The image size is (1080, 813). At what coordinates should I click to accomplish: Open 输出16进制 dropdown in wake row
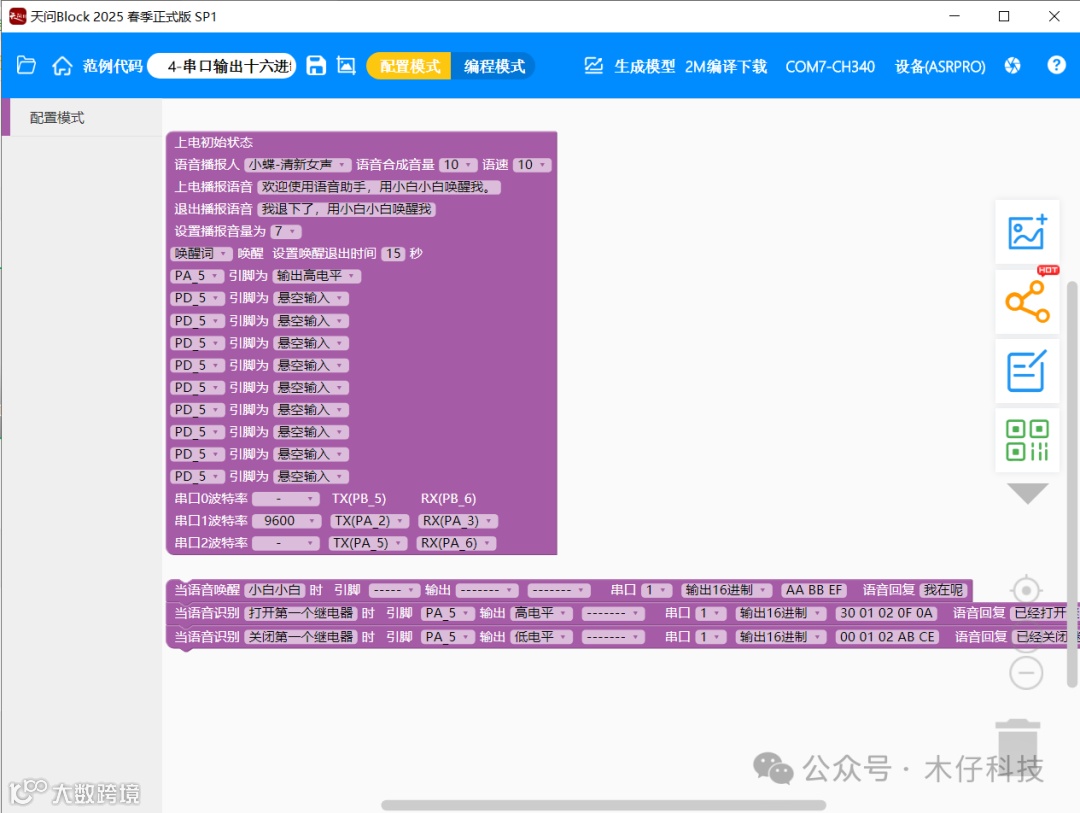pyautogui.click(x=727, y=590)
